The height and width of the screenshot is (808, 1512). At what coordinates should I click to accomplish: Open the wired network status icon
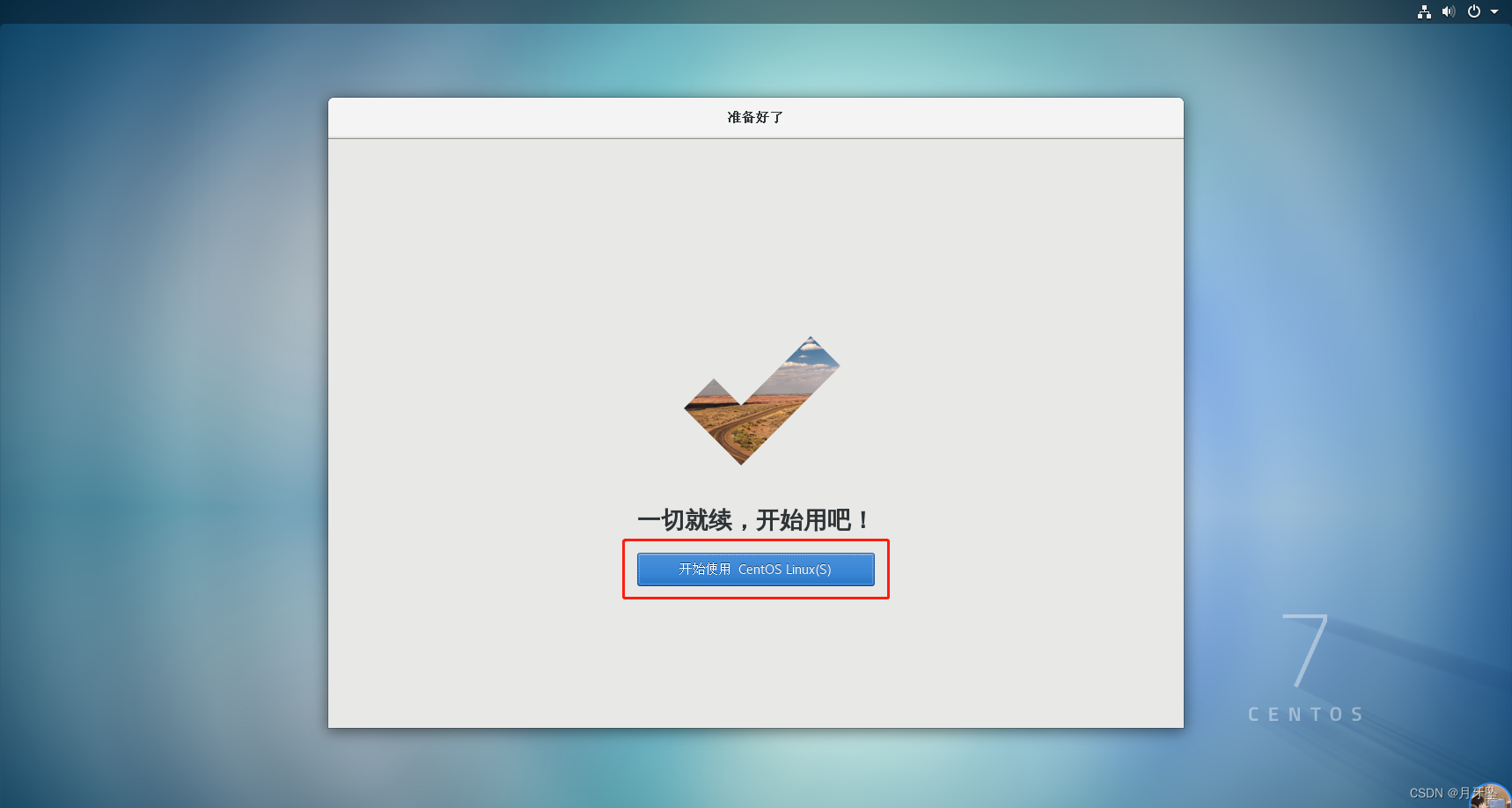pos(1424,11)
